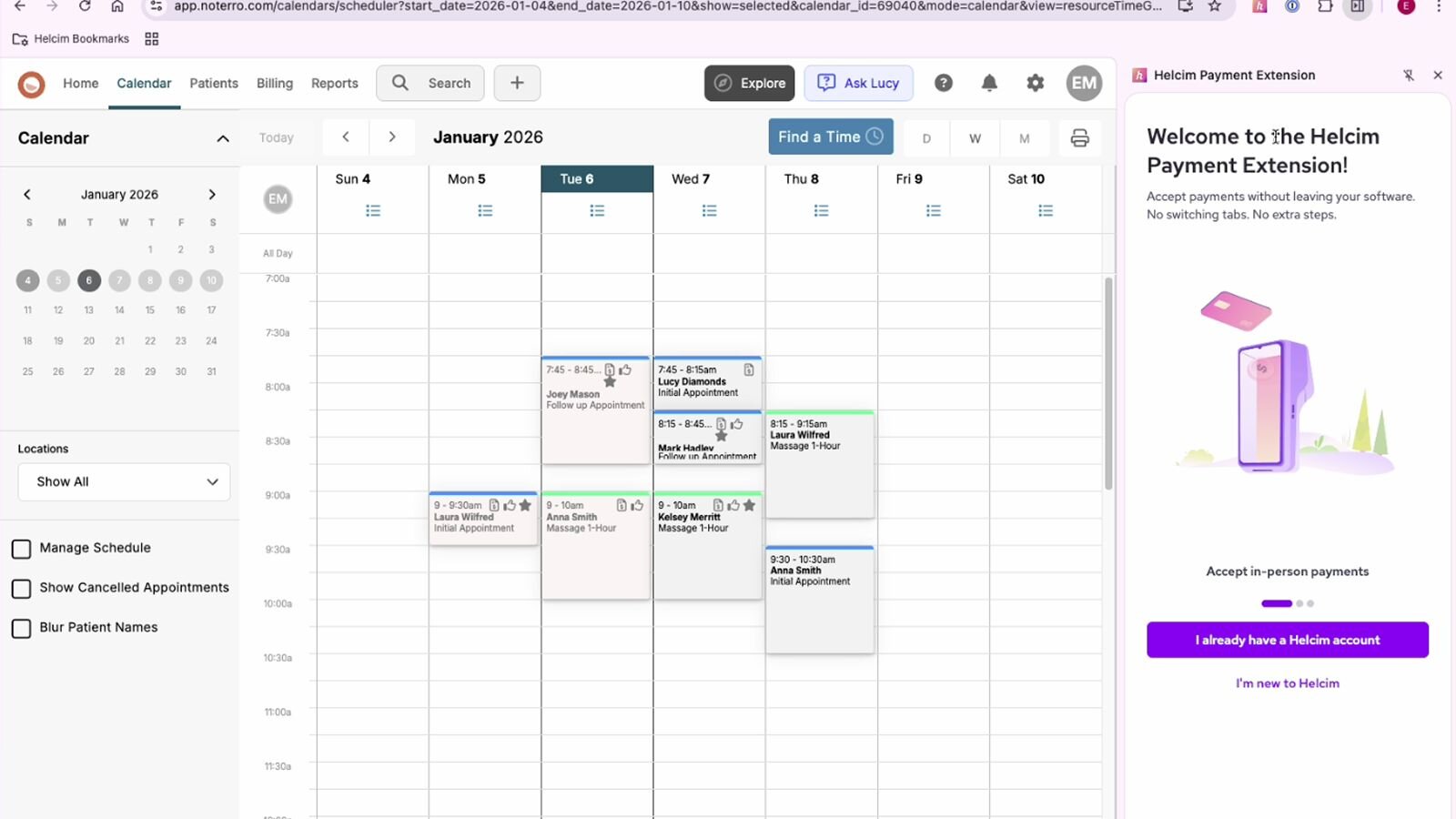The image size is (1456, 819).
Task: Click star icon on Kelsey Merritt appointment
Action: (749, 505)
